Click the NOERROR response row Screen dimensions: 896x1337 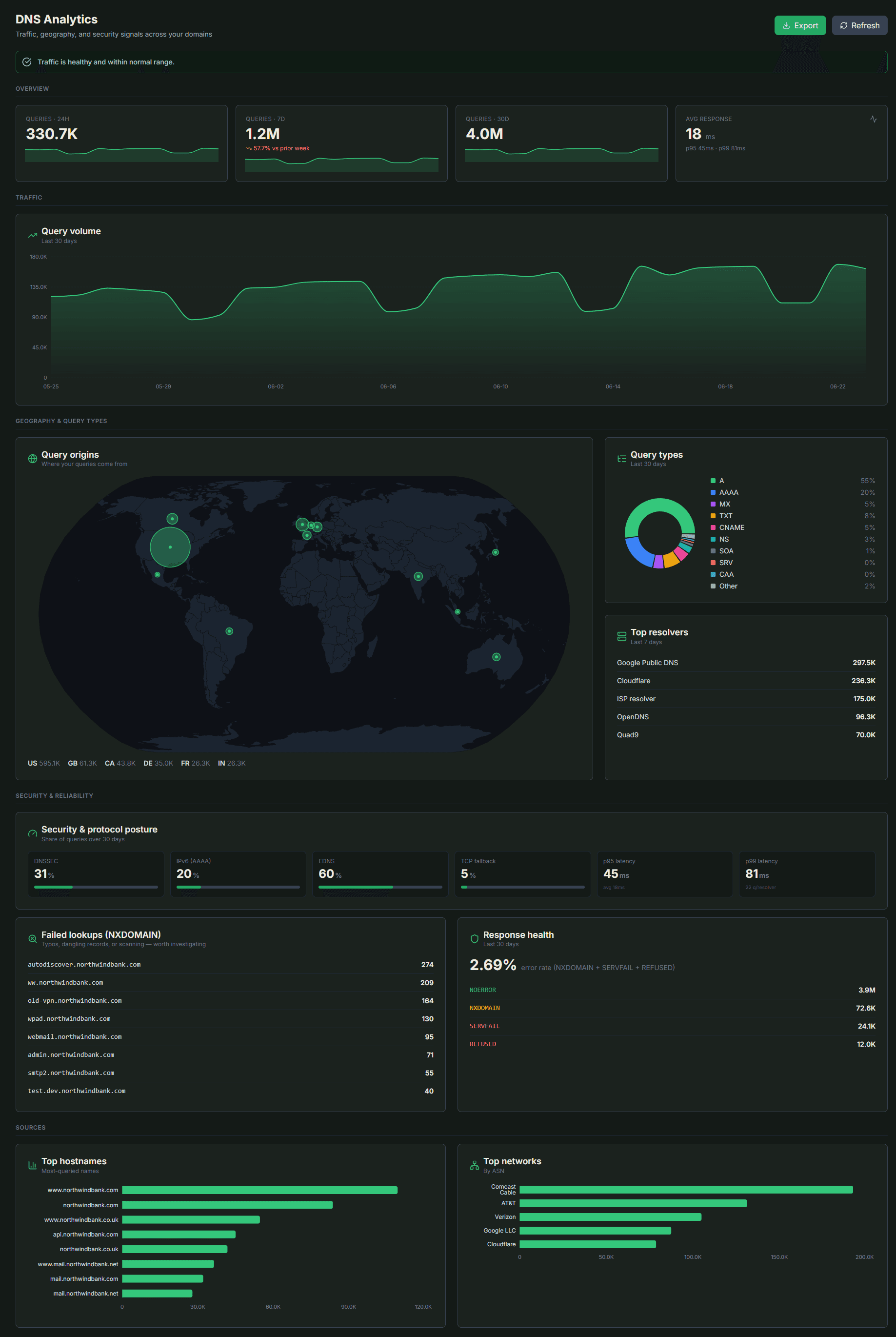672,990
